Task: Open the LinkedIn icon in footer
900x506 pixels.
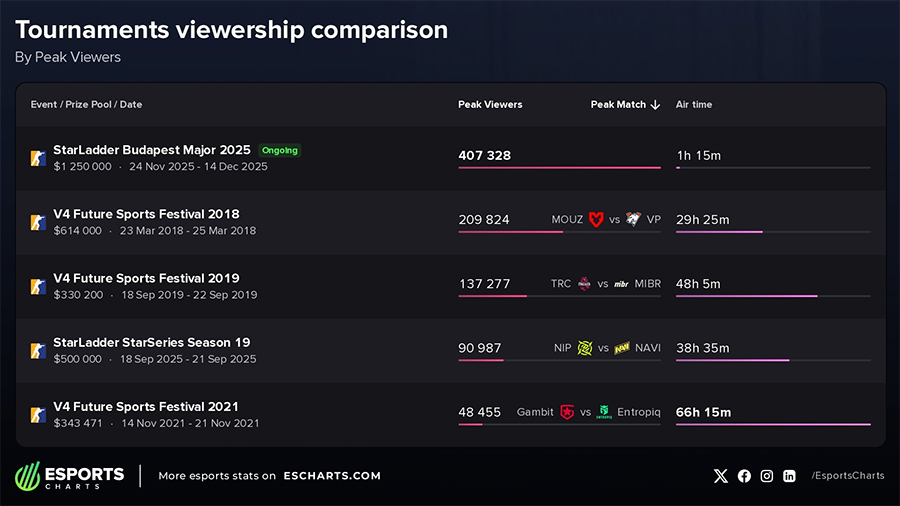Action: [790, 476]
